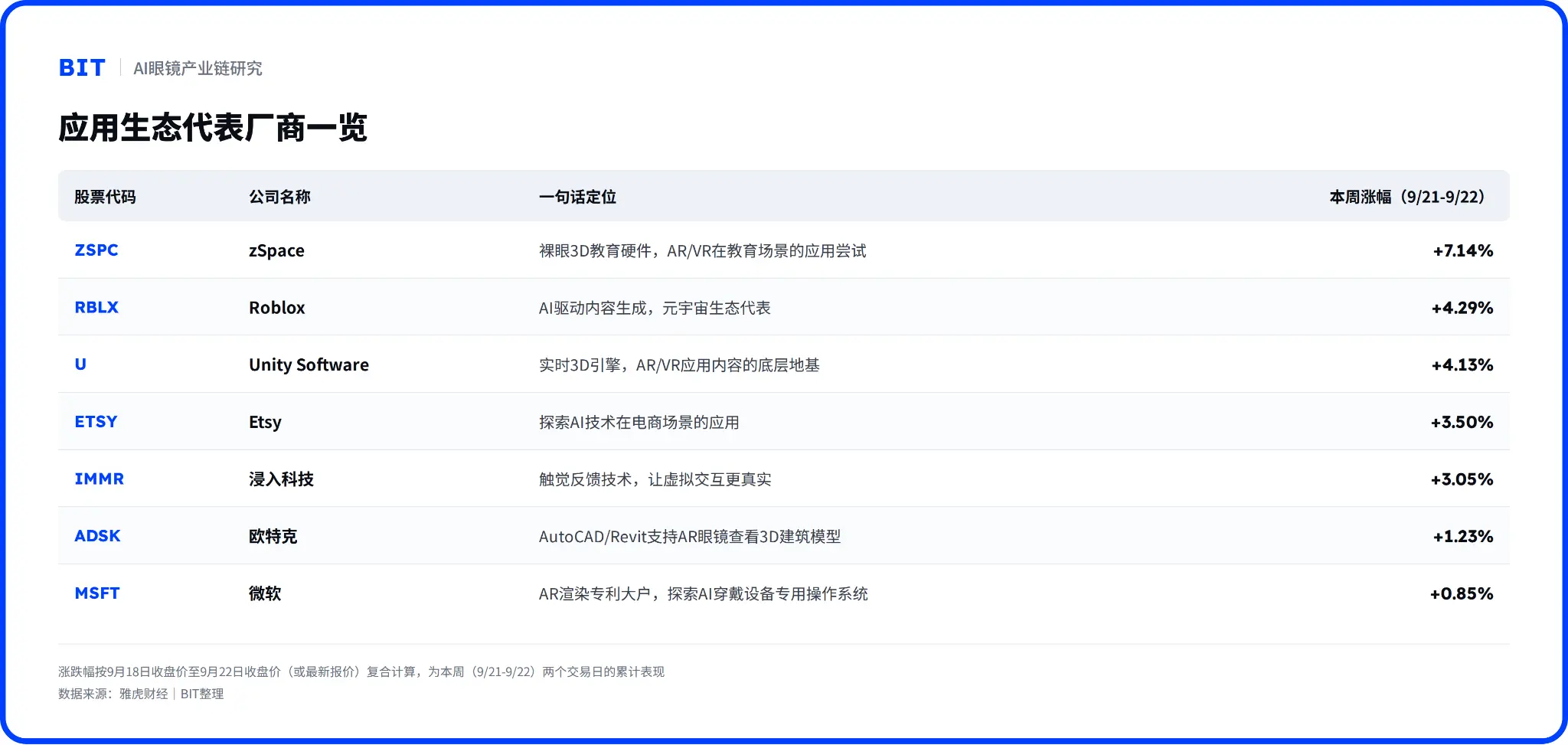Select the zSpace company name
The width and height of the screenshot is (1568, 745).
pyautogui.click(x=276, y=251)
